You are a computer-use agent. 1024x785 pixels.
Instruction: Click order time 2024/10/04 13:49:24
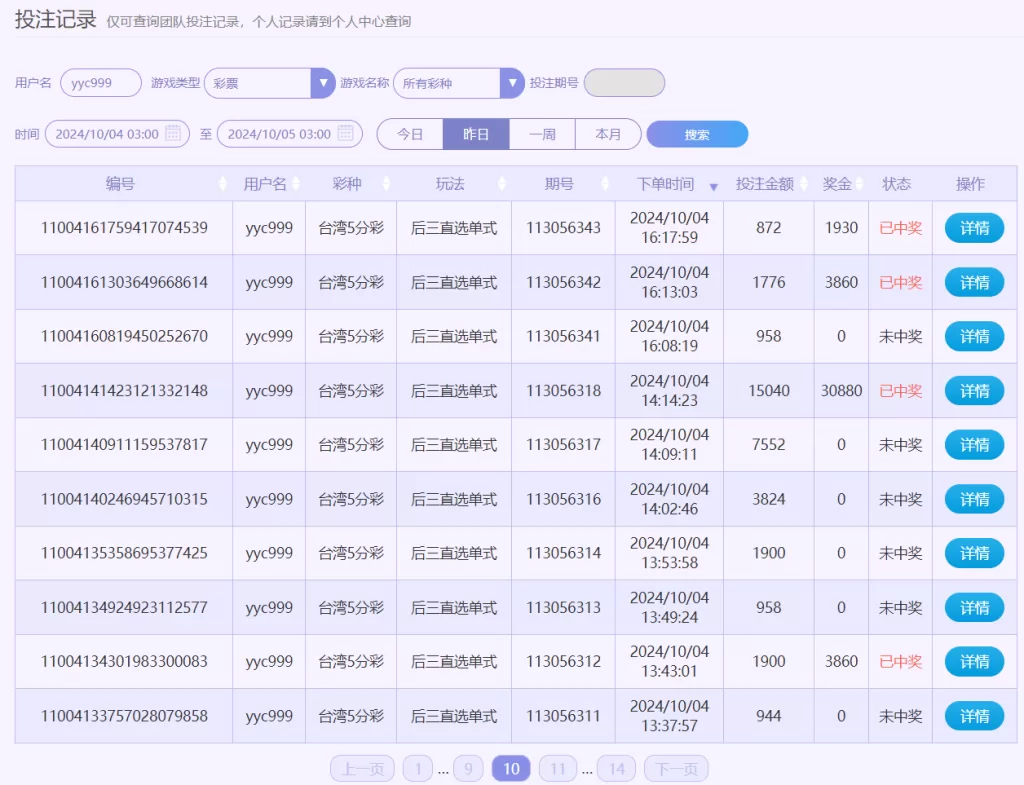click(669, 607)
